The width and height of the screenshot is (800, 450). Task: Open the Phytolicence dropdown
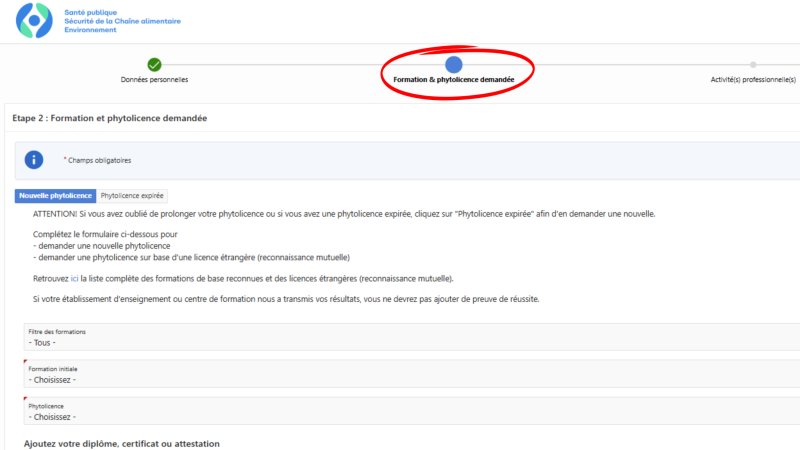click(x=412, y=411)
